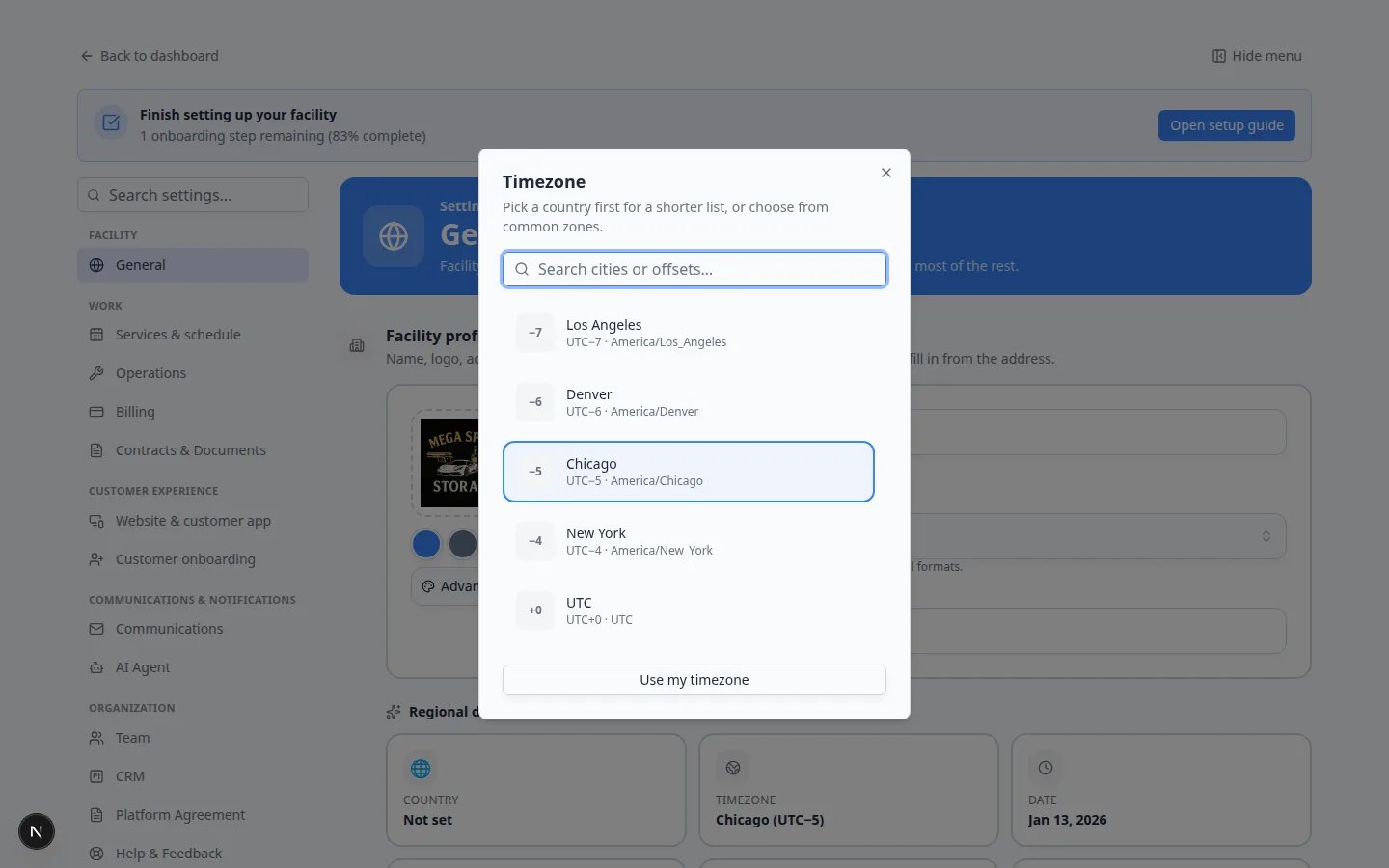Go back to dashboard
The width and height of the screenshot is (1389, 868).
click(x=150, y=56)
